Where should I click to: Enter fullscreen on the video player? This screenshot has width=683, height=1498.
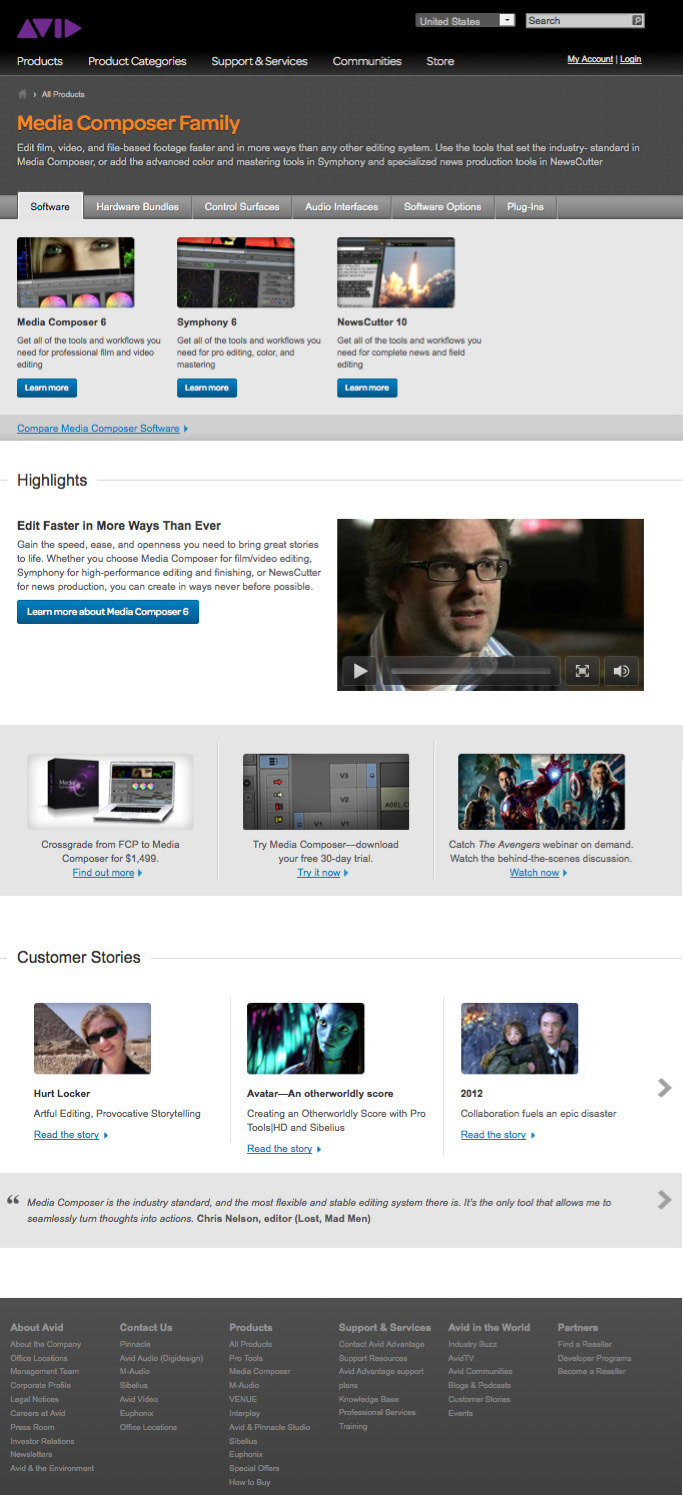(x=581, y=671)
